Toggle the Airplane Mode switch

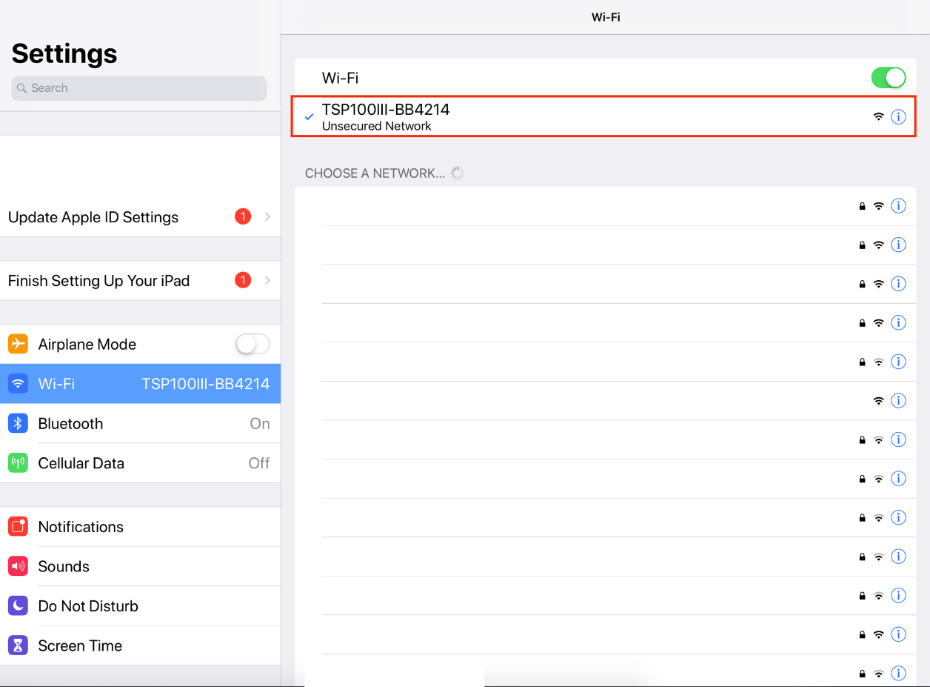point(253,344)
